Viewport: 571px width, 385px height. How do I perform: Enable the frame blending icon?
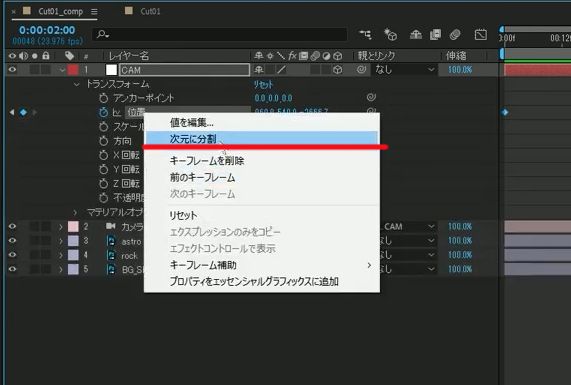pos(435,35)
